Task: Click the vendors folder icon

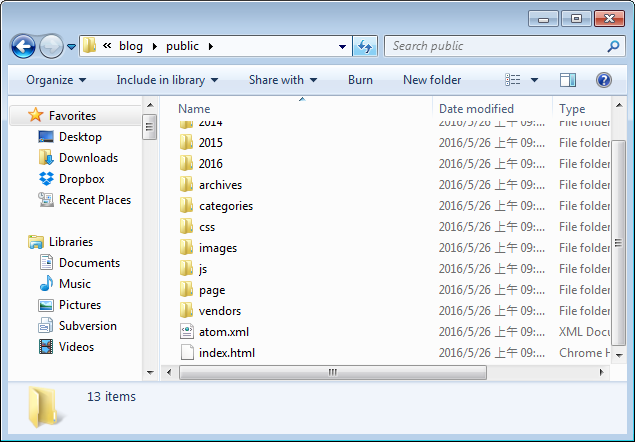Action: 186,310
